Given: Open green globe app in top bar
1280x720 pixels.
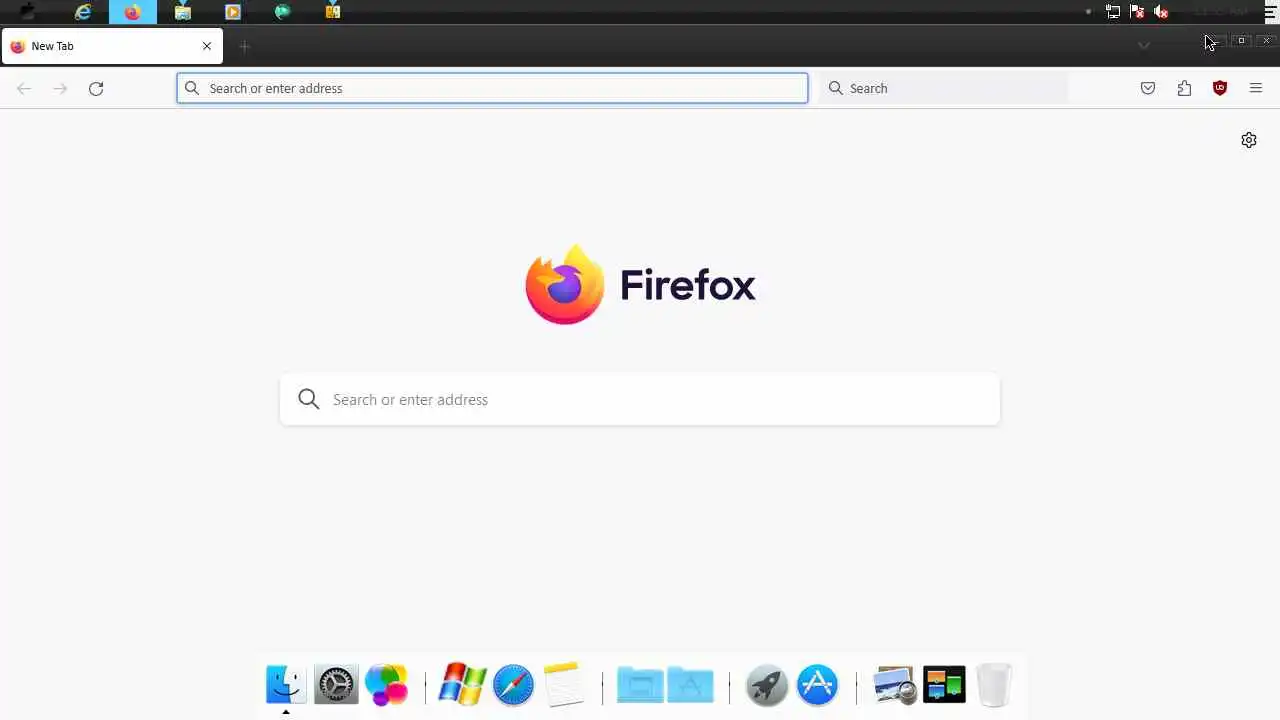Looking at the screenshot, I should [x=282, y=12].
